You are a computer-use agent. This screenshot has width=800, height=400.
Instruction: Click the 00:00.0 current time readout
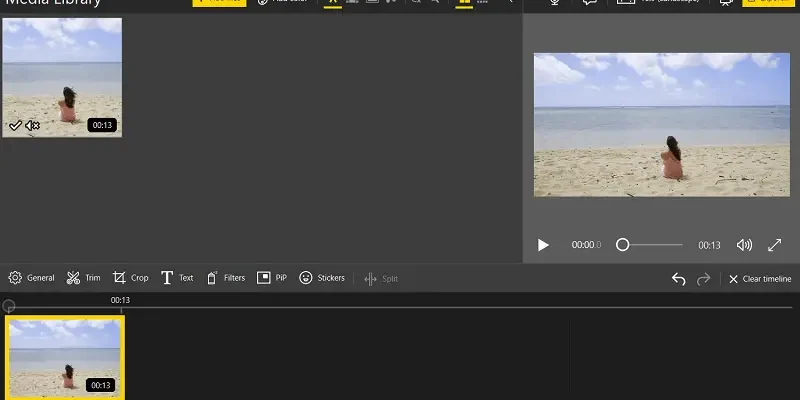pyautogui.click(x=586, y=245)
